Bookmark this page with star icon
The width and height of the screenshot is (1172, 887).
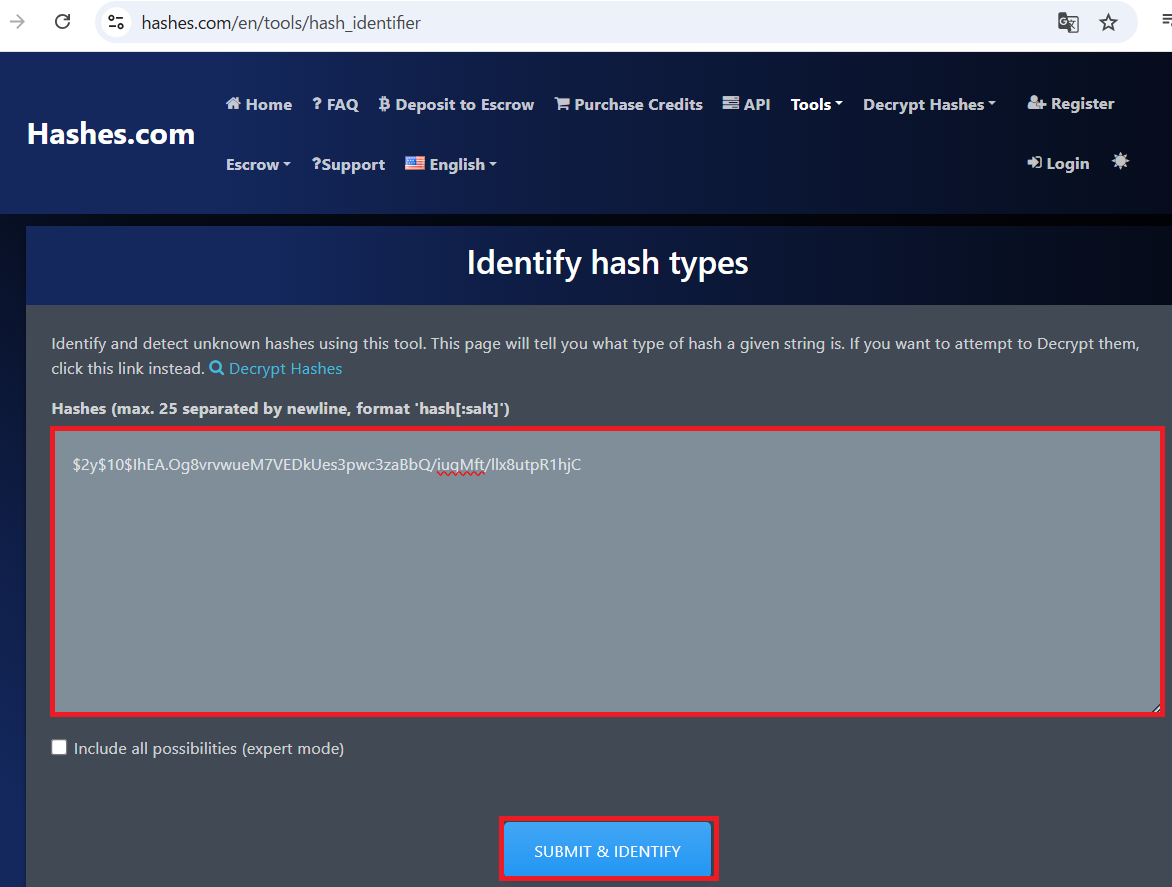[x=1108, y=23]
